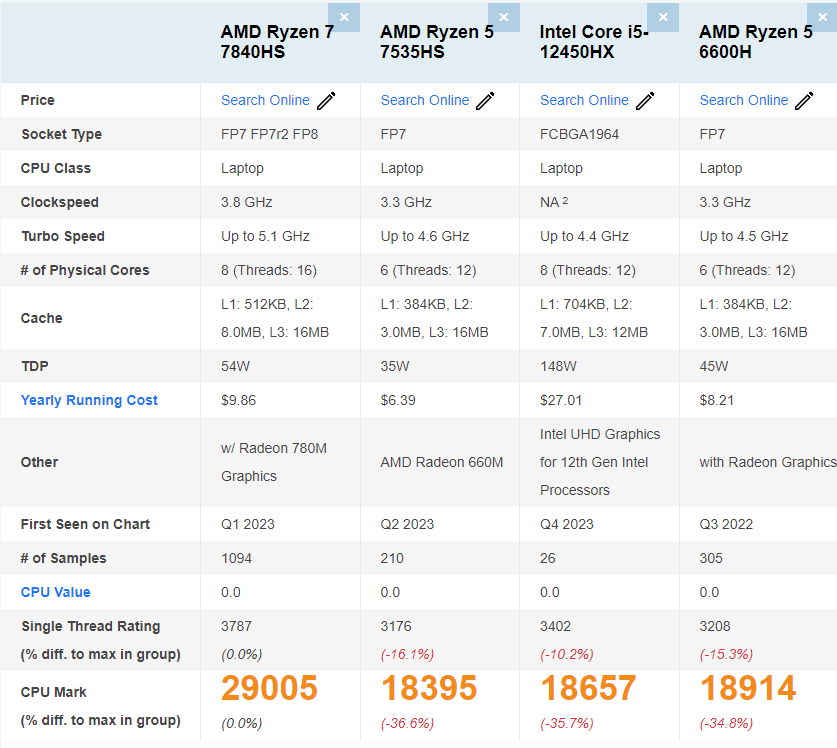Viewport: 837px width, 748px height.
Task: Click sample count 305
Action: (711, 558)
